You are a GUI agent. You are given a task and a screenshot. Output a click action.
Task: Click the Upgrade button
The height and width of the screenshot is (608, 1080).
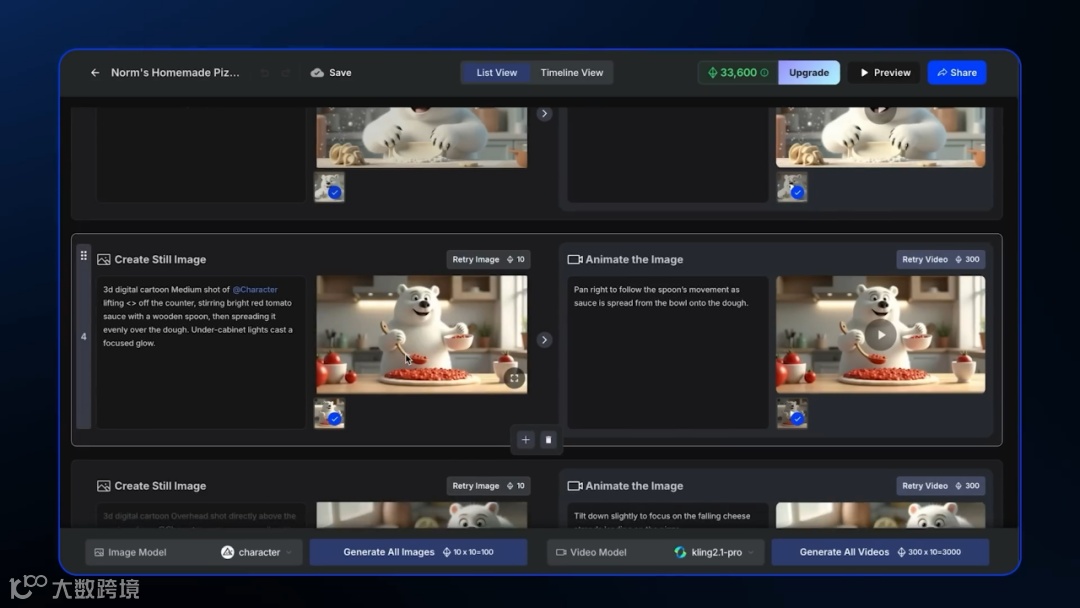coord(809,72)
